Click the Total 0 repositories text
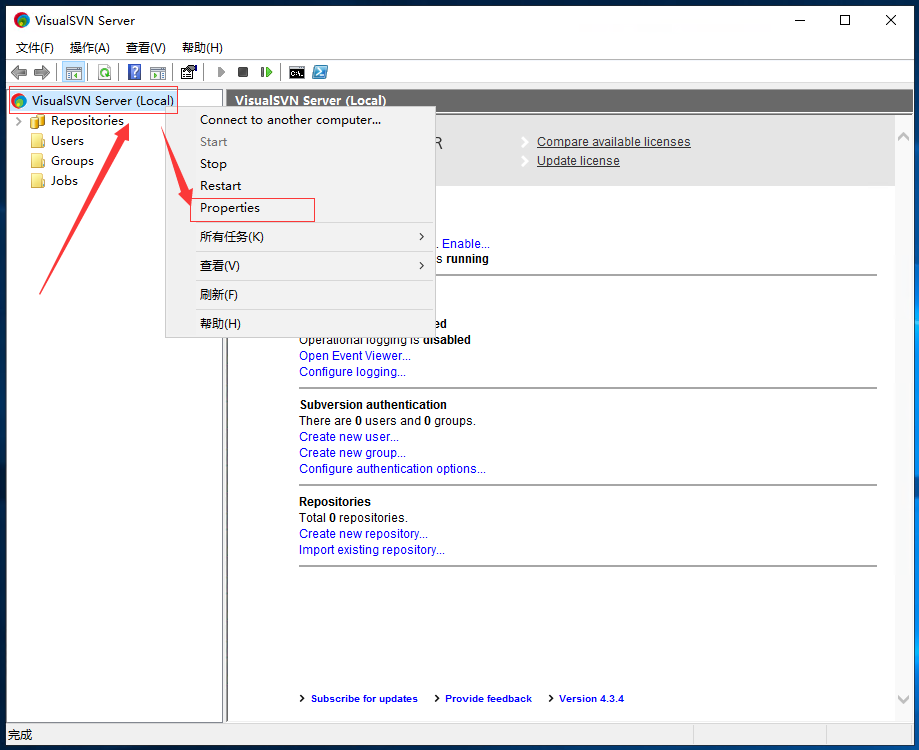 (x=353, y=518)
